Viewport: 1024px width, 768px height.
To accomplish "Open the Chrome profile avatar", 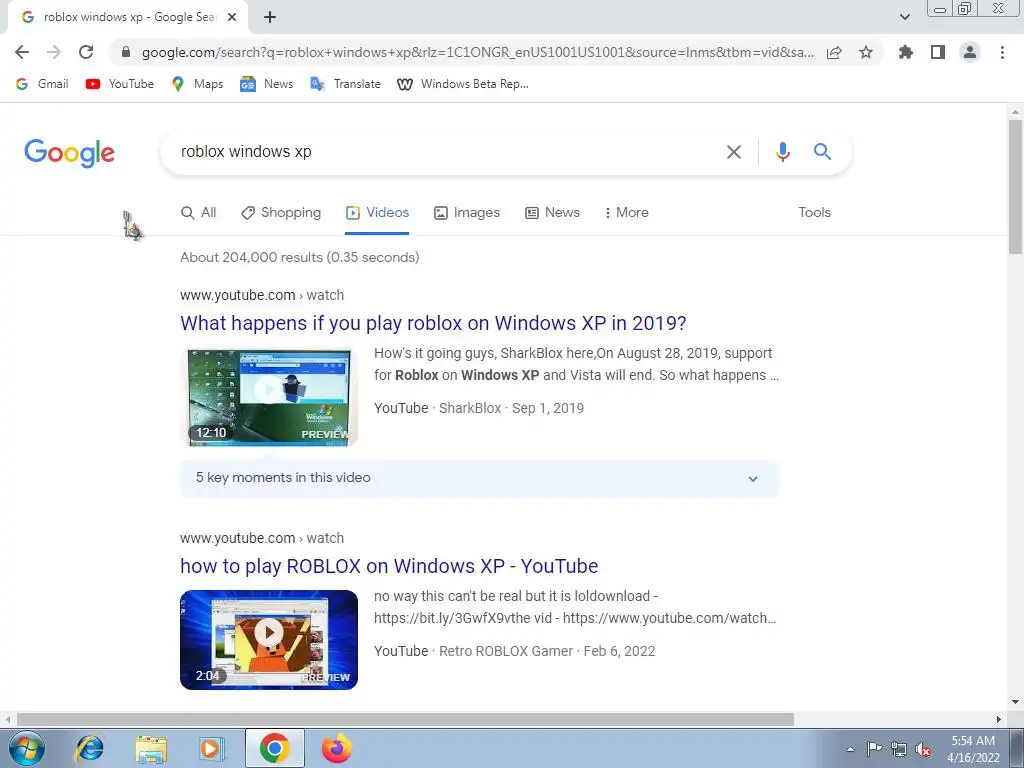I will click(x=970, y=52).
